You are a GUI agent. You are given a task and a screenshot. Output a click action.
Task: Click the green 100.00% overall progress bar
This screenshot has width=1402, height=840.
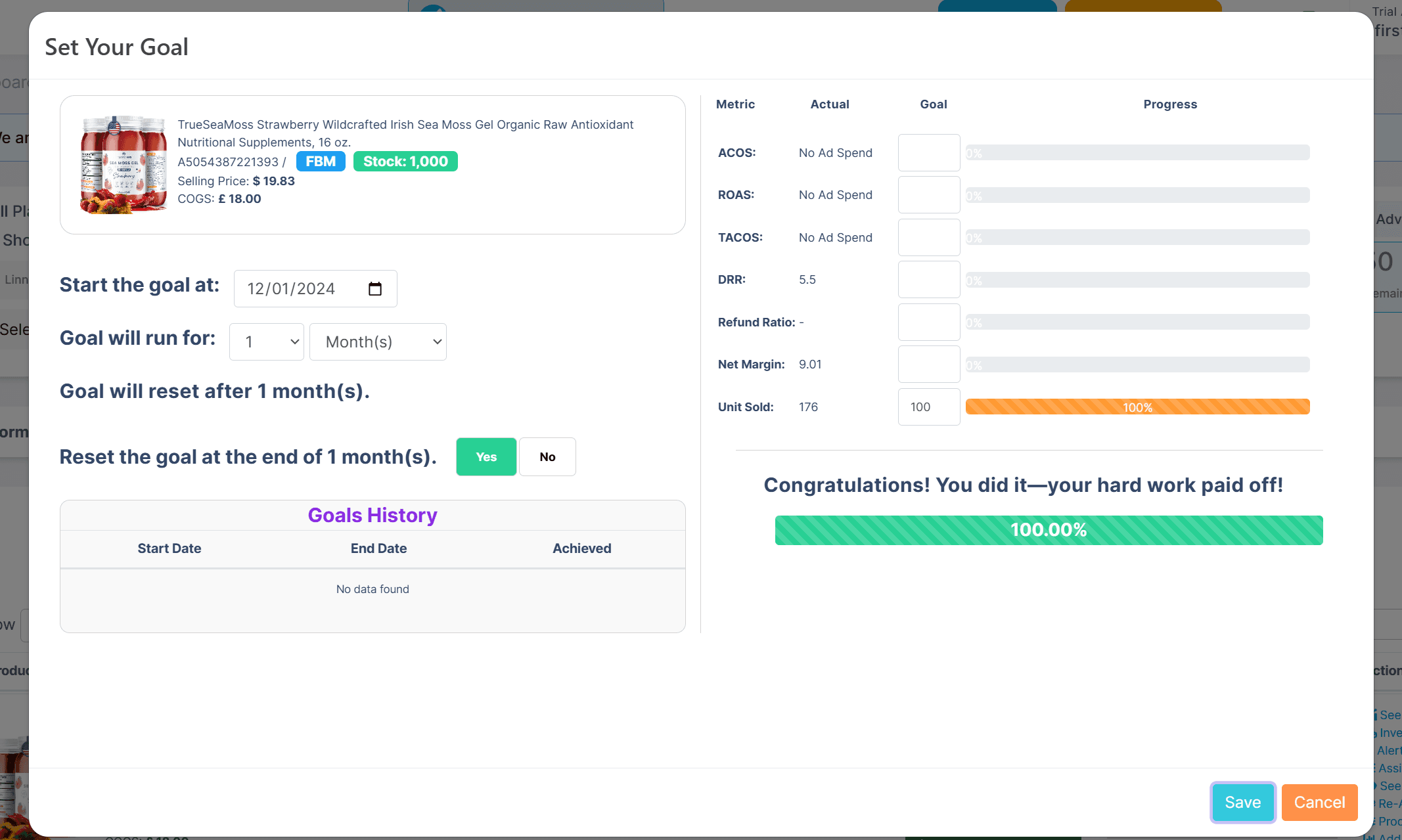coord(1049,530)
